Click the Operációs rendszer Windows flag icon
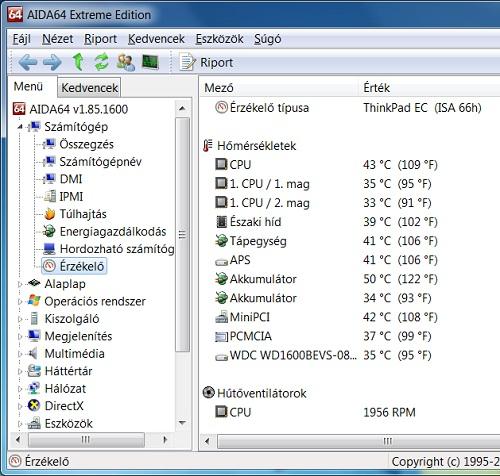 tap(34, 301)
